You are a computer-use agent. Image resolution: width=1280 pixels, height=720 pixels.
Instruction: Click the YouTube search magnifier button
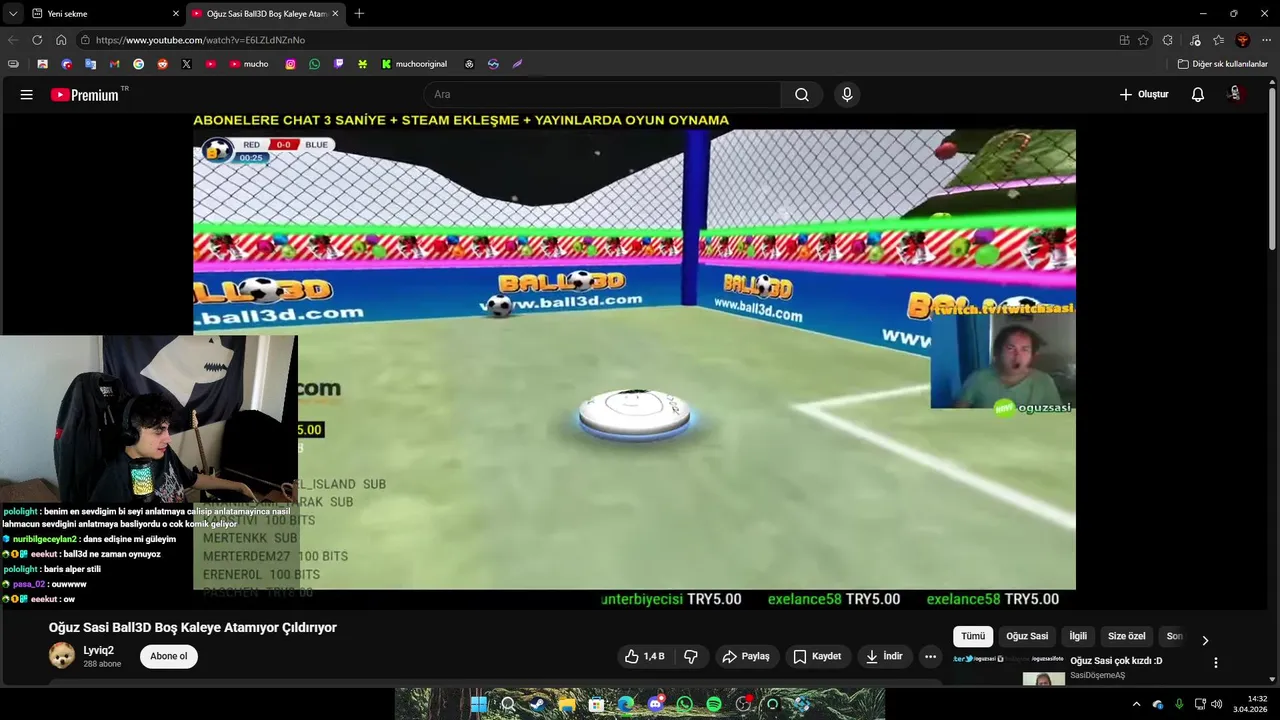(802, 95)
